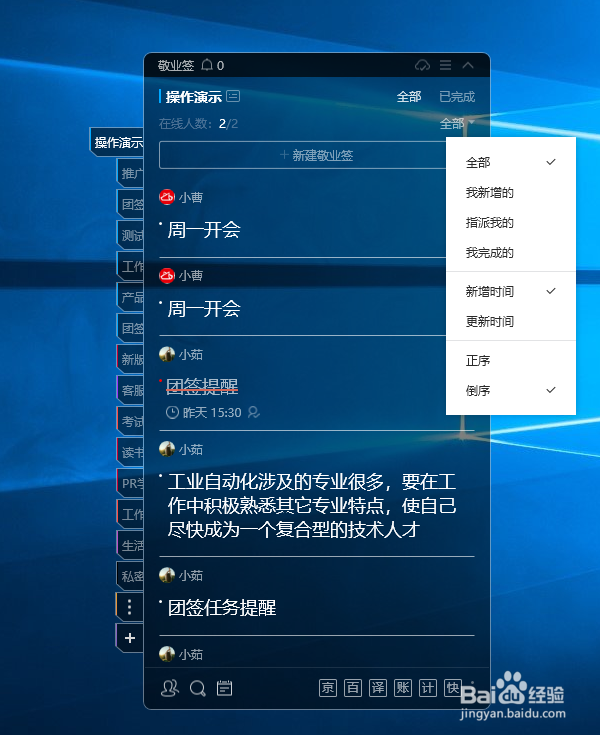600x735 pixels.
Task: Click the 账 accounting shortcut icon
Action: pos(403,688)
